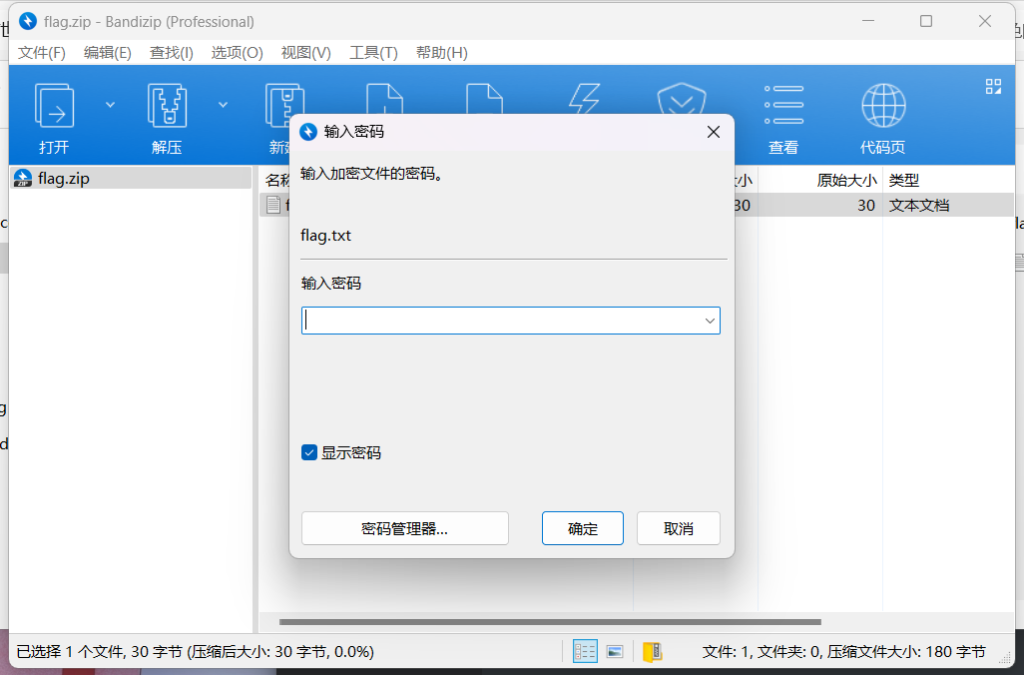Expand the dropdown arrow next to 解压
The height and width of the screenshot is (675, 1024).
(223, 104)
